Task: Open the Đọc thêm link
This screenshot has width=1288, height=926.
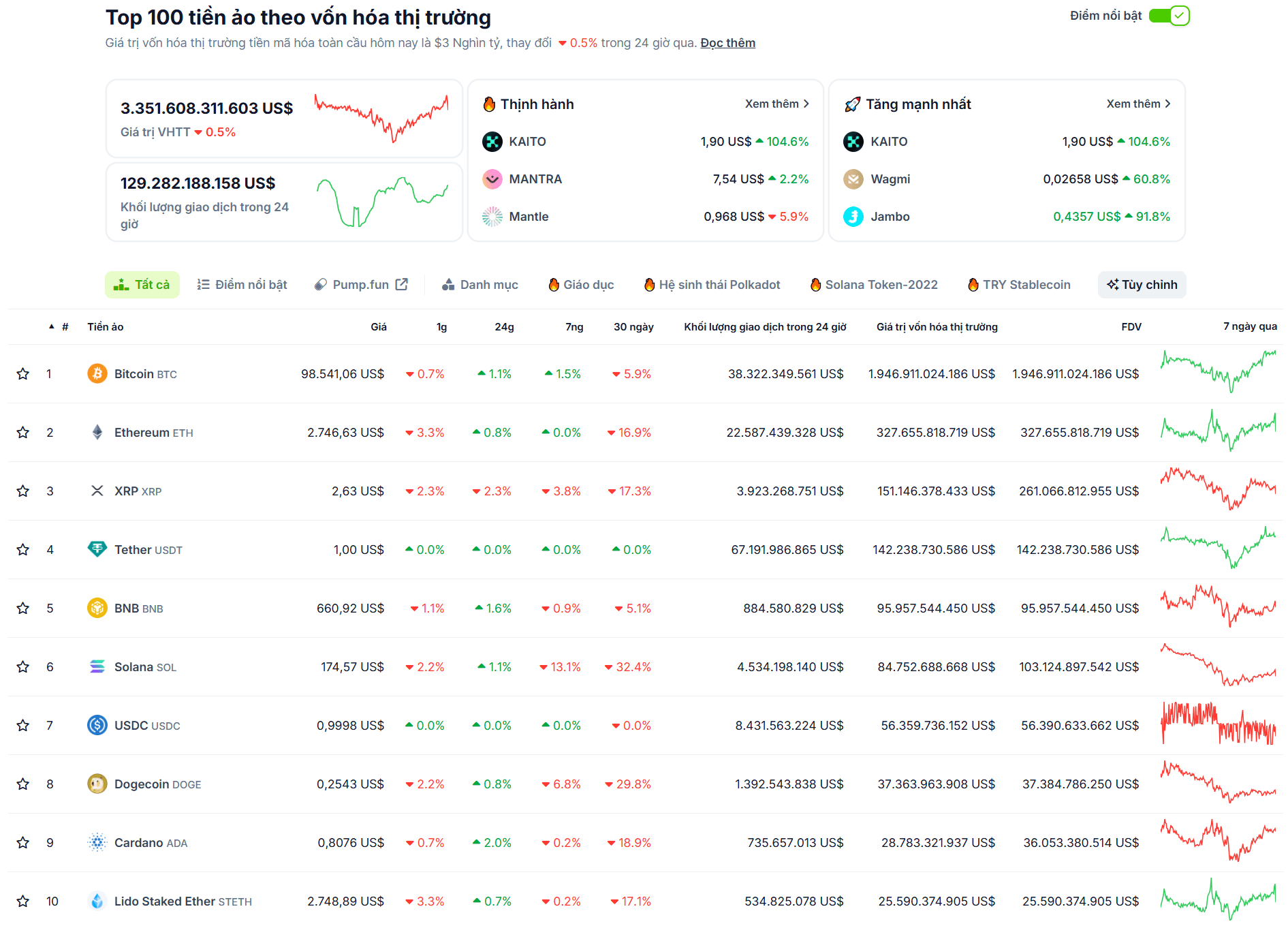Action: [x=727, y=43]
